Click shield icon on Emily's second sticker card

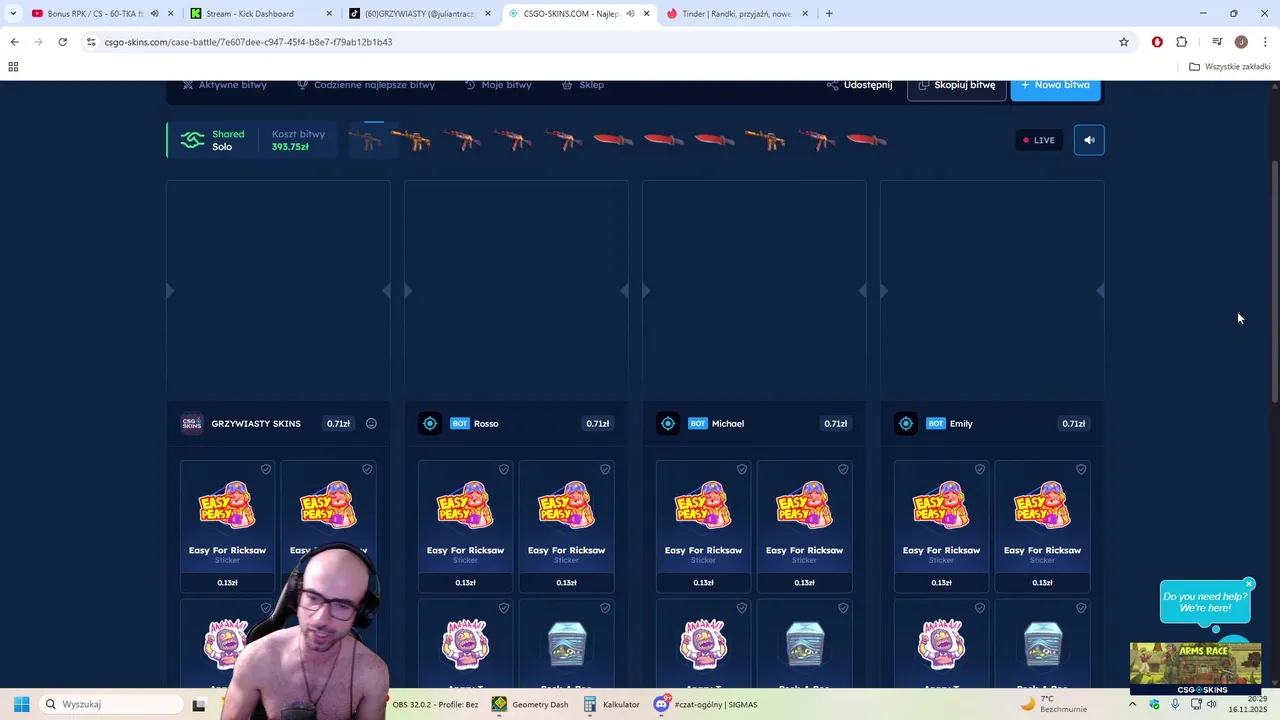1081,469
